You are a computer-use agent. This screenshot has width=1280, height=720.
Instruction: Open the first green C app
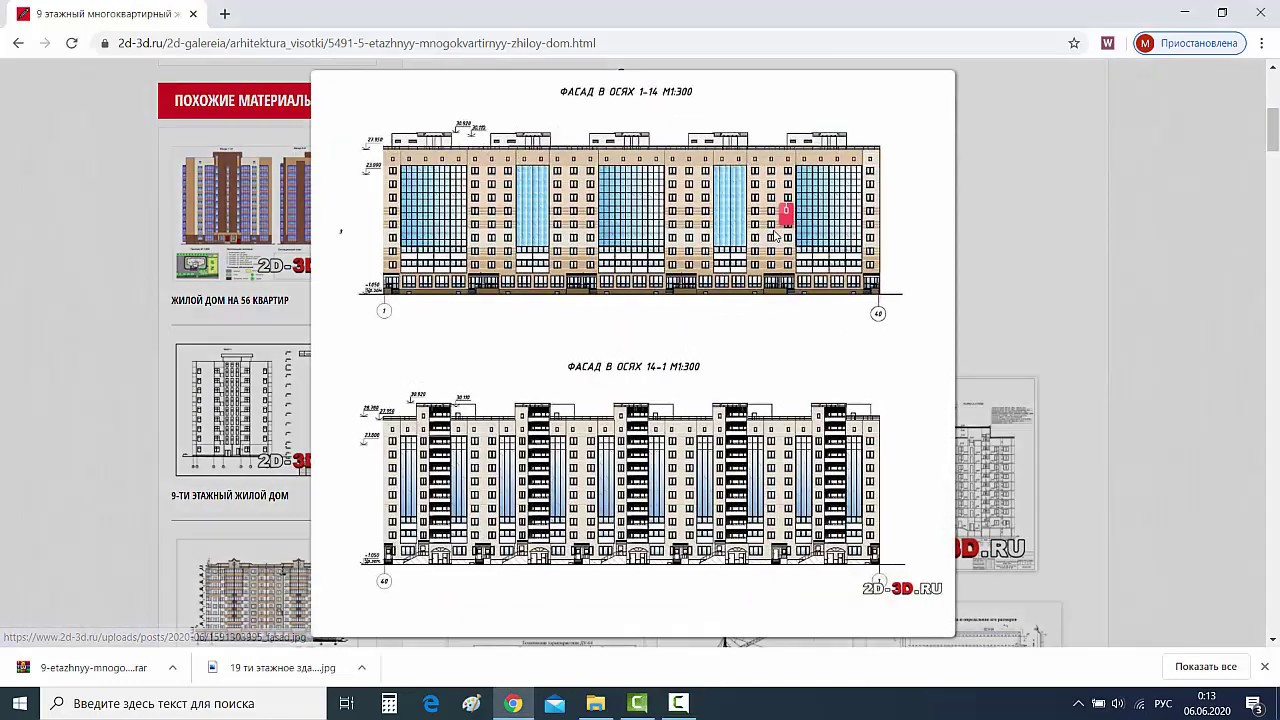pos(637,703)
